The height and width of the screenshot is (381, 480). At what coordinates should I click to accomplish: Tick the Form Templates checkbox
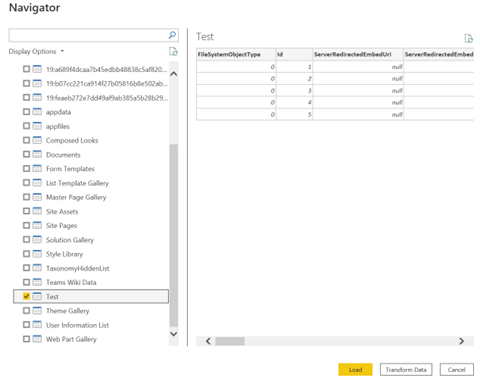[26, 169]
